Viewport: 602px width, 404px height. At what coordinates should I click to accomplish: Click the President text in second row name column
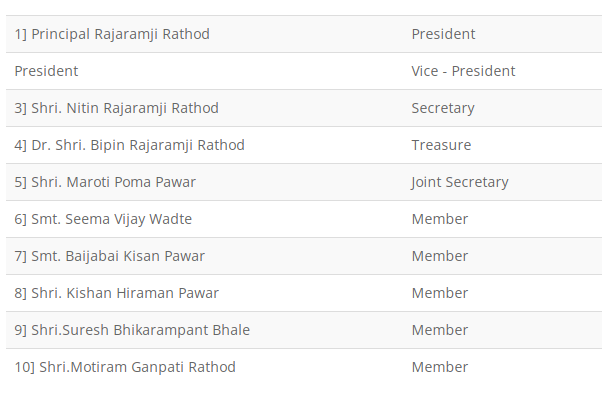[x=46, y=71]
